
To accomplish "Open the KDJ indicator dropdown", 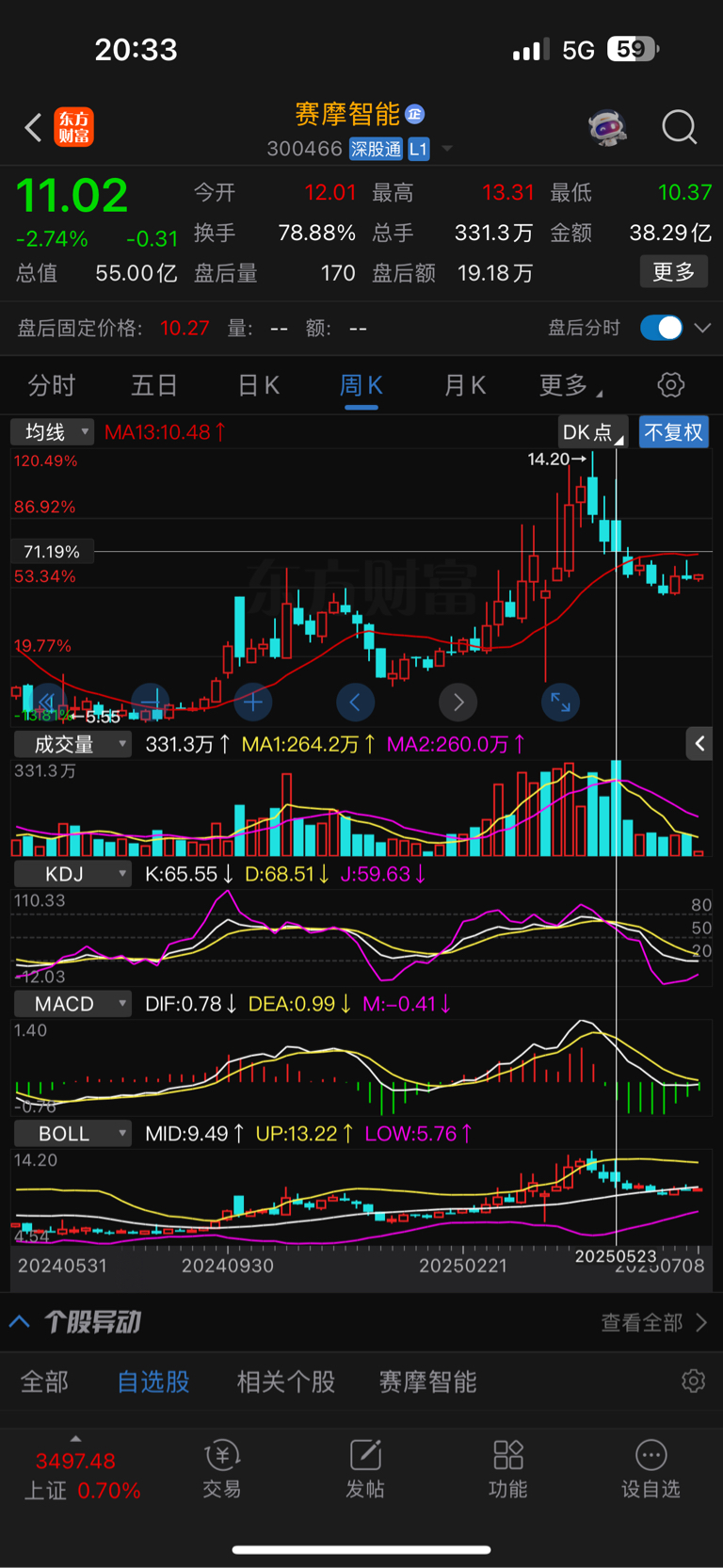I will (72, 874).
